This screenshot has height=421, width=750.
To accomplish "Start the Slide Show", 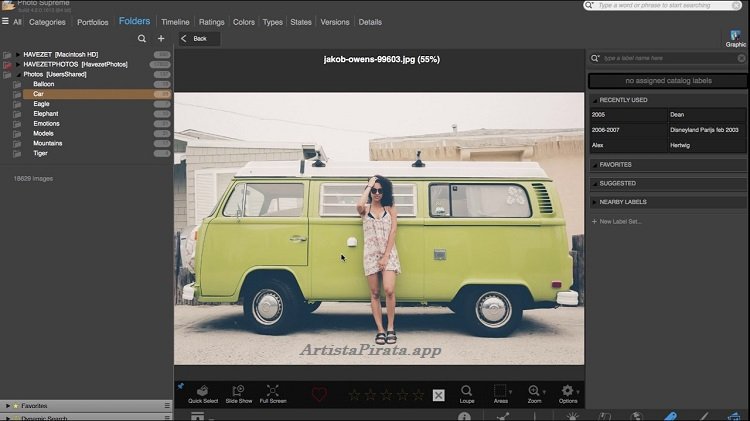I will [238, 392].
